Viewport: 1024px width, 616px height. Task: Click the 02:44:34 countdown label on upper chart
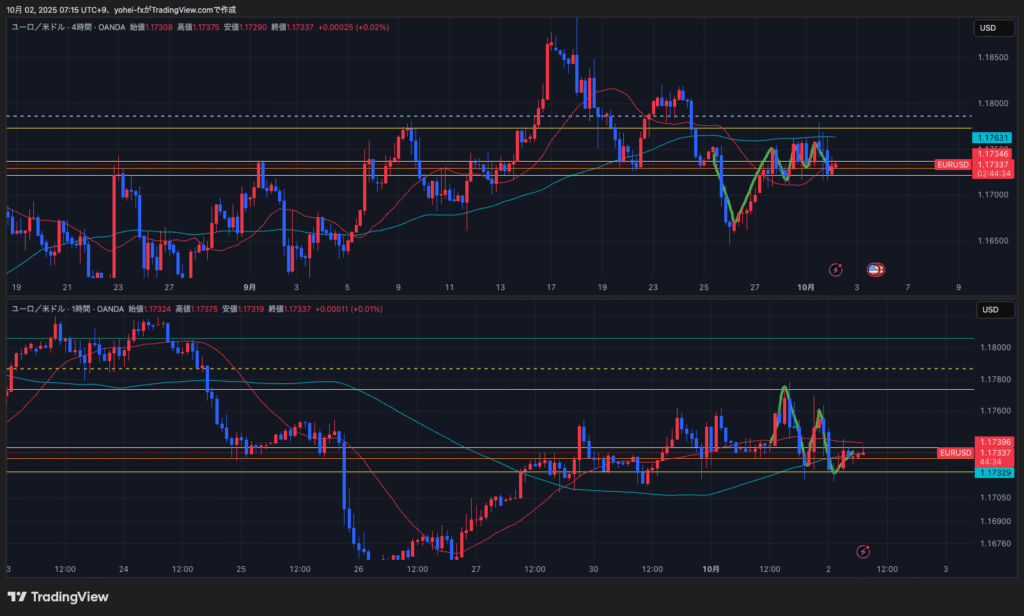pyautogui.click(x=993, y=174)
